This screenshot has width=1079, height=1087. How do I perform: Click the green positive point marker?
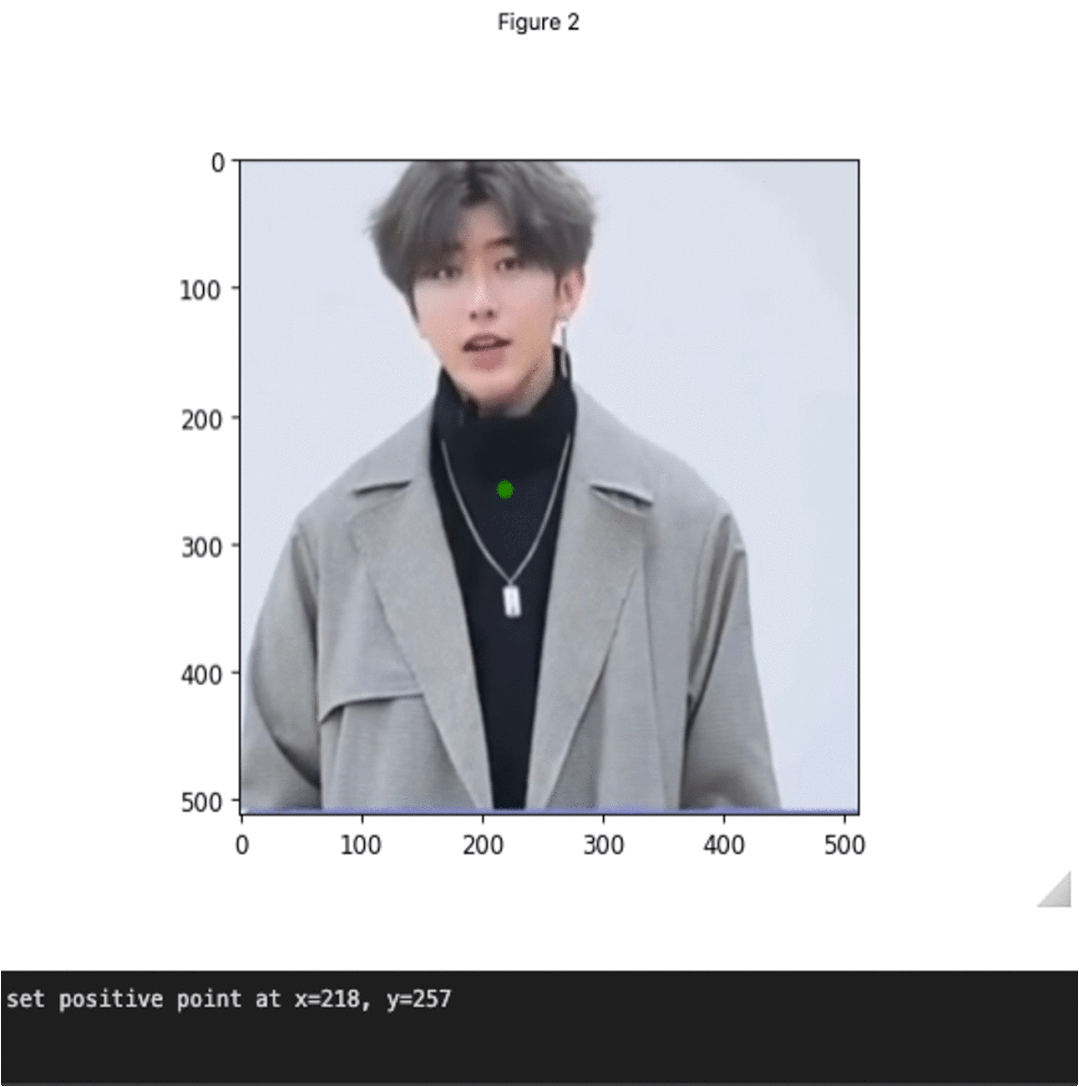[506, 489]
